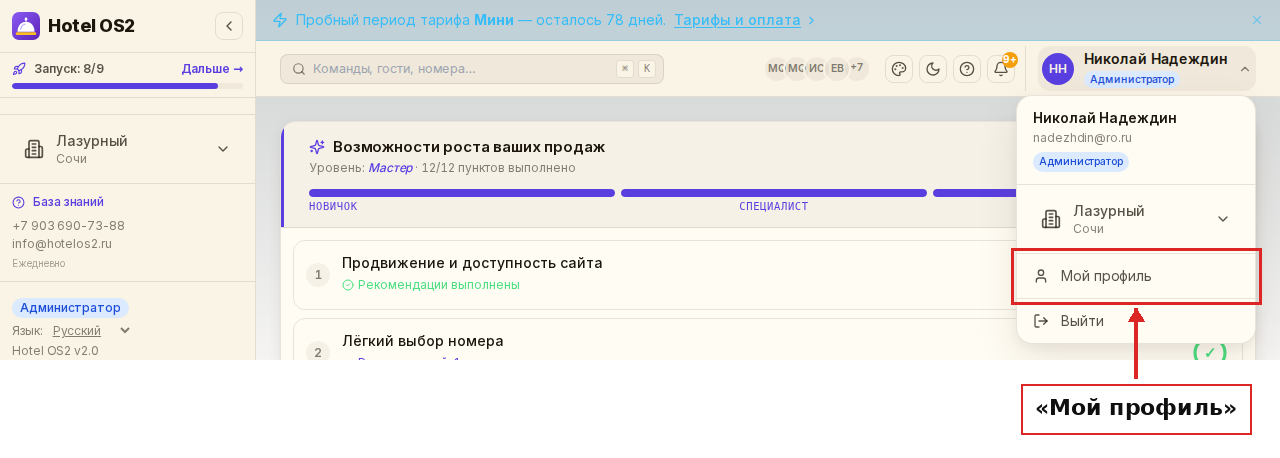Viewport: 1280px width, 458px height.
Task: Click the rocket launch icon
Action: coord(19,69)
